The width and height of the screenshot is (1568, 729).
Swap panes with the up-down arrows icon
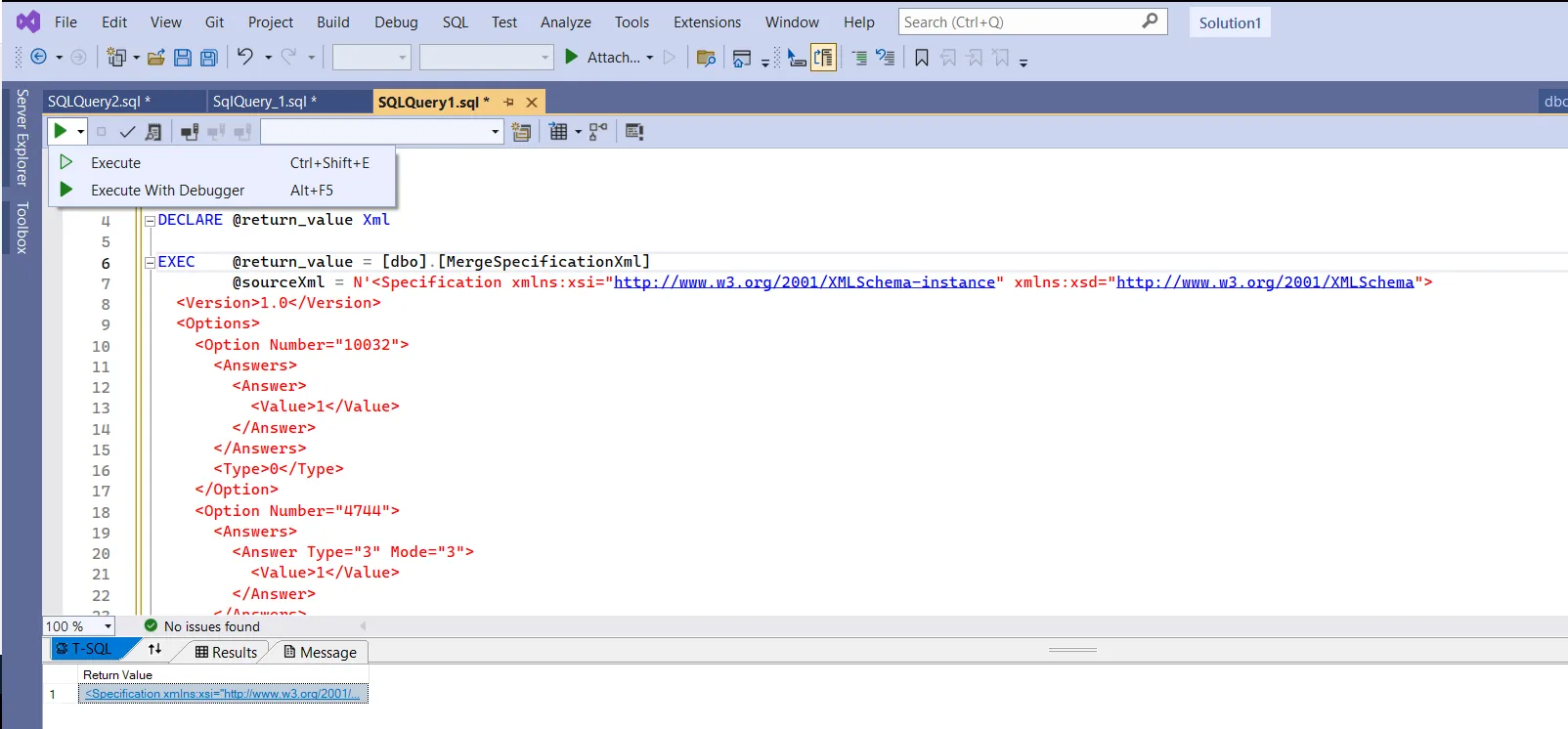click(154, 649)
